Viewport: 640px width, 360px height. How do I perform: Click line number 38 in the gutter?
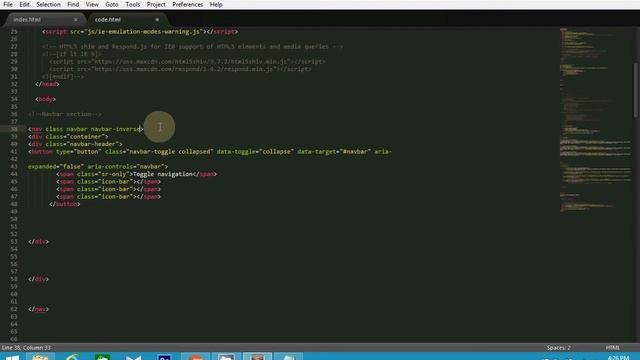[x=14, y=129]
